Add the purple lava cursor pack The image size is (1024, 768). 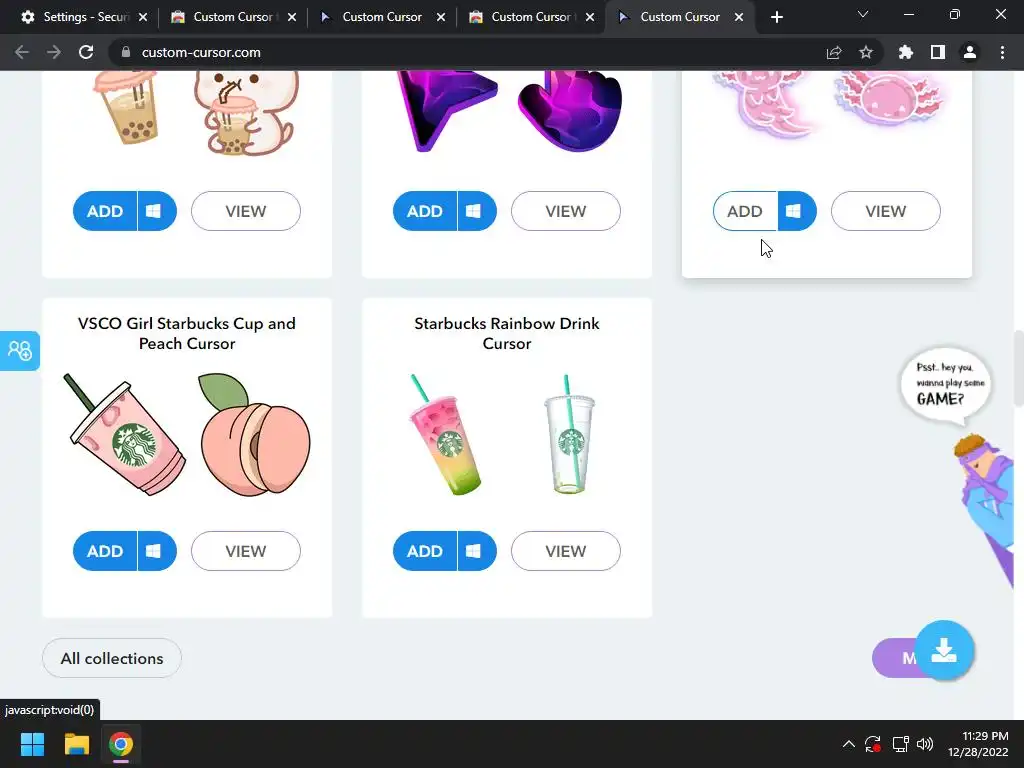click(425, 211)
